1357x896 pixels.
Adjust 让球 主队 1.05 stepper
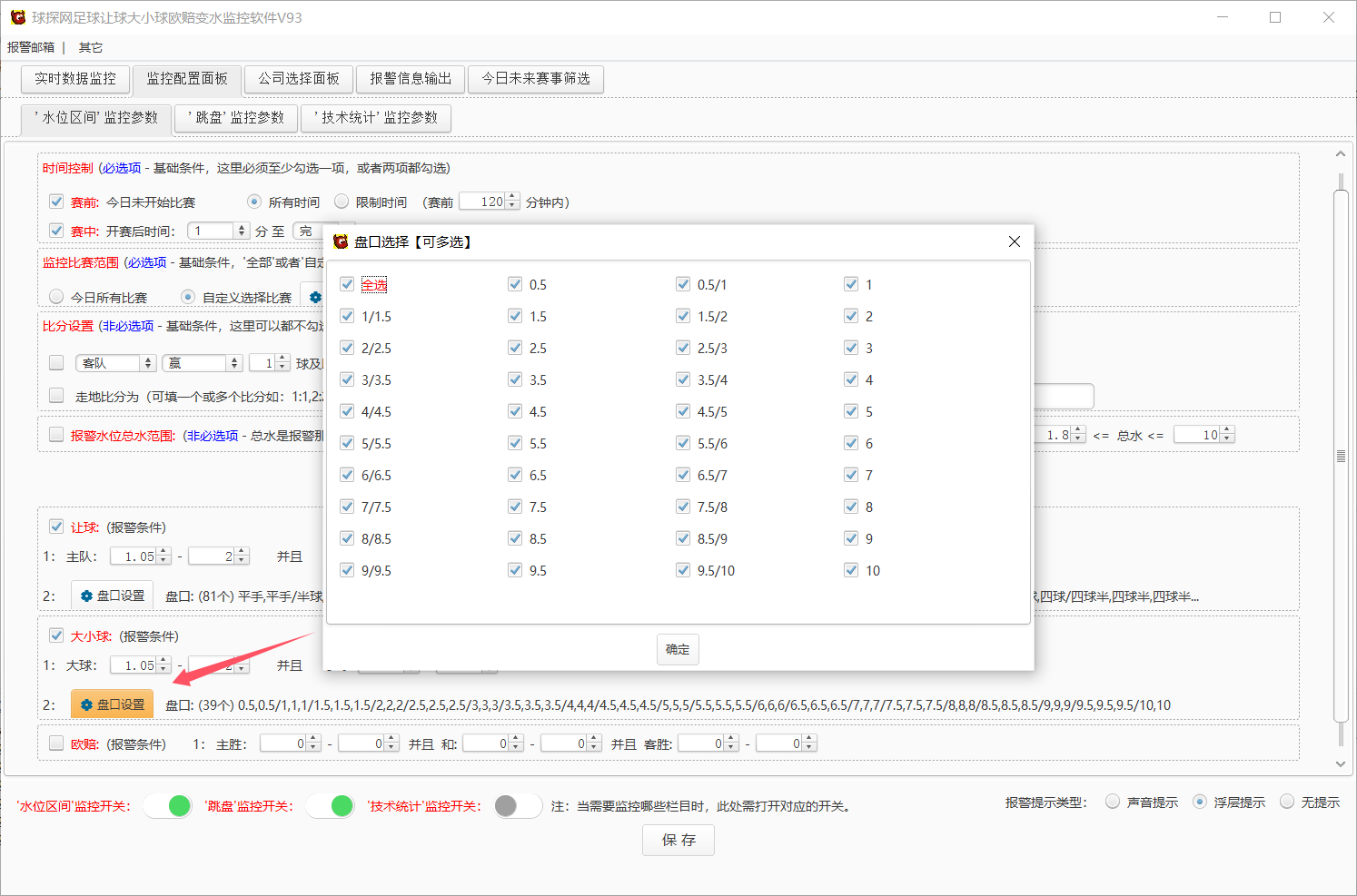tap(163, 556)
